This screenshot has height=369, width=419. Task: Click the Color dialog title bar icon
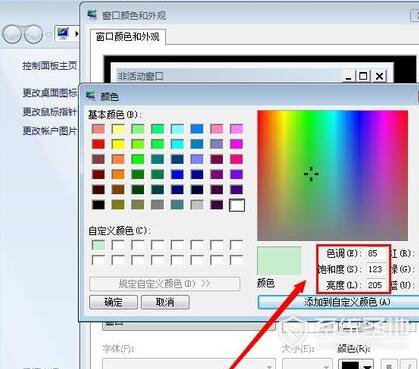coord(91,96)
